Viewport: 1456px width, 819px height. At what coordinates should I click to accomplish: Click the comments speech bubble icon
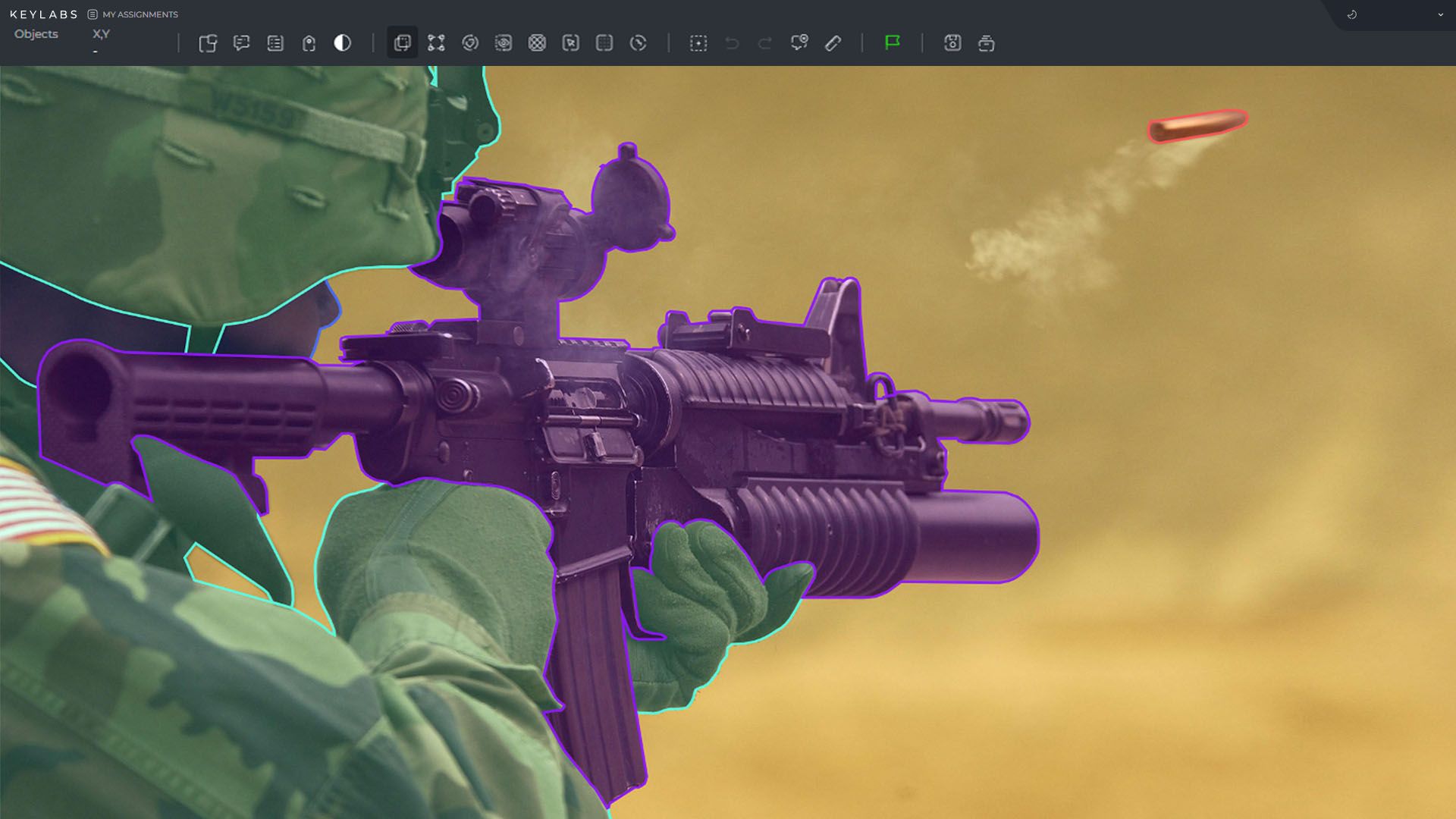pyautogui.click(x=242, y=43)
